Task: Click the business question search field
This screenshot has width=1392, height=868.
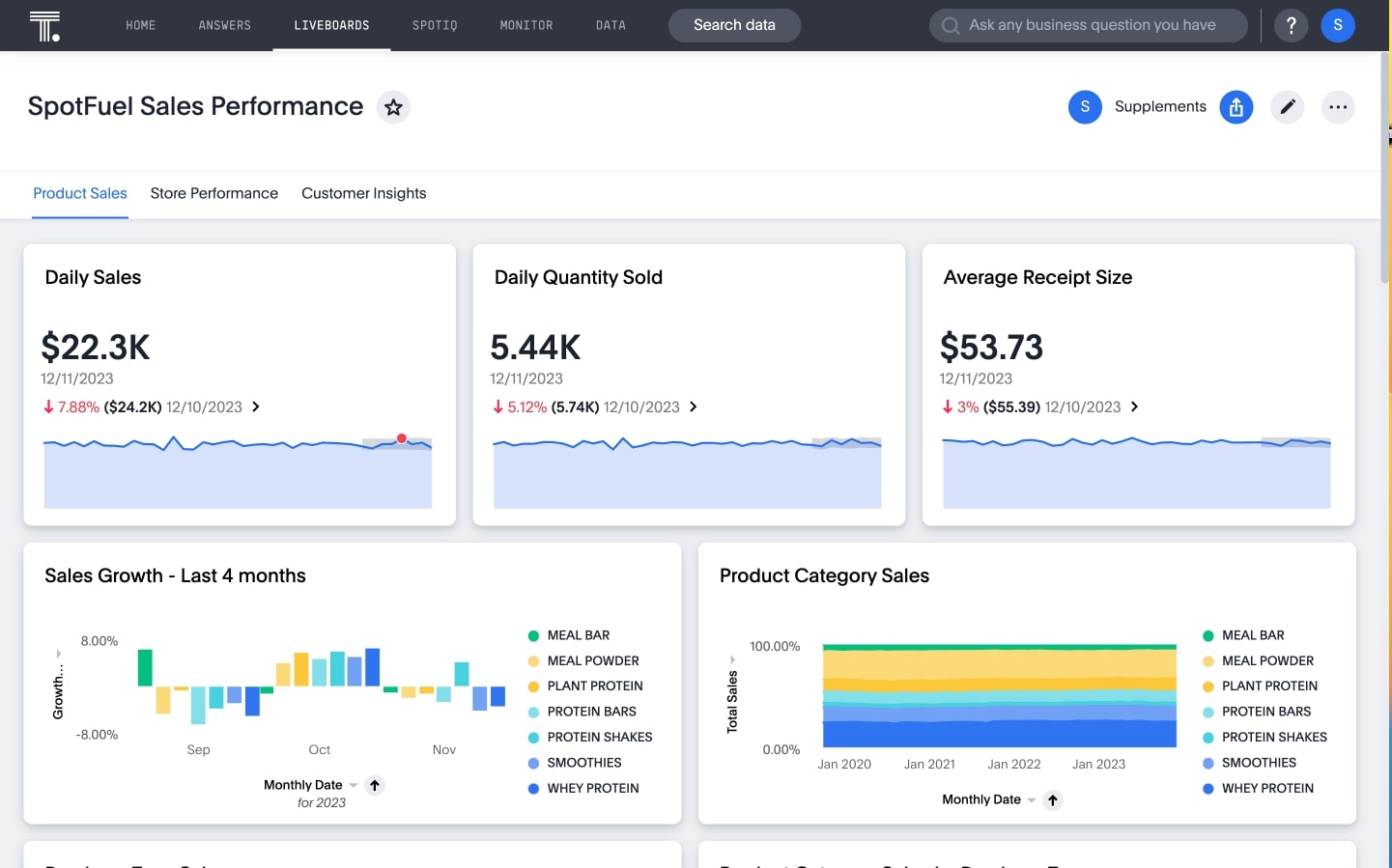Action: [1089, 25]
